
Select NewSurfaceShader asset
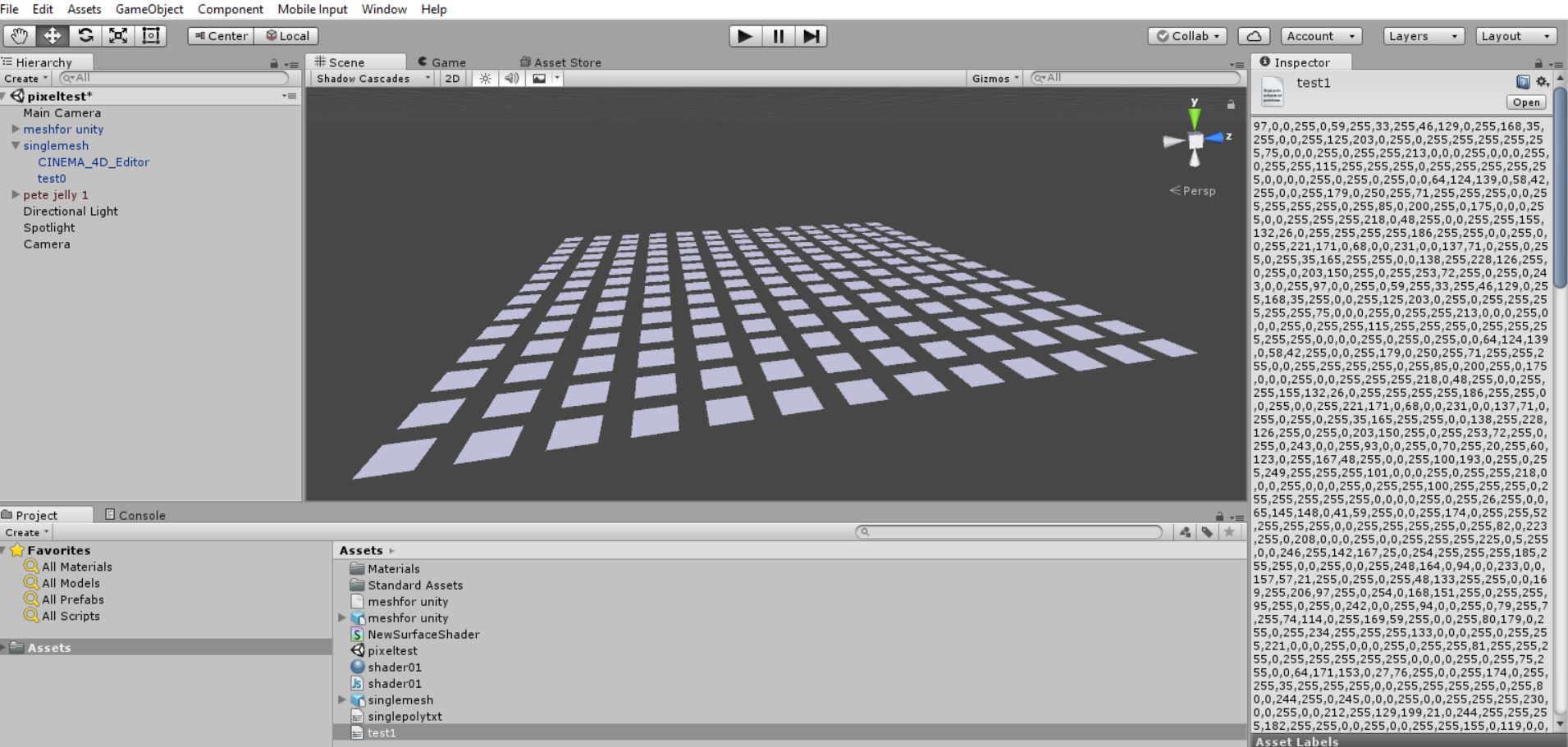(x=423, y=634)
